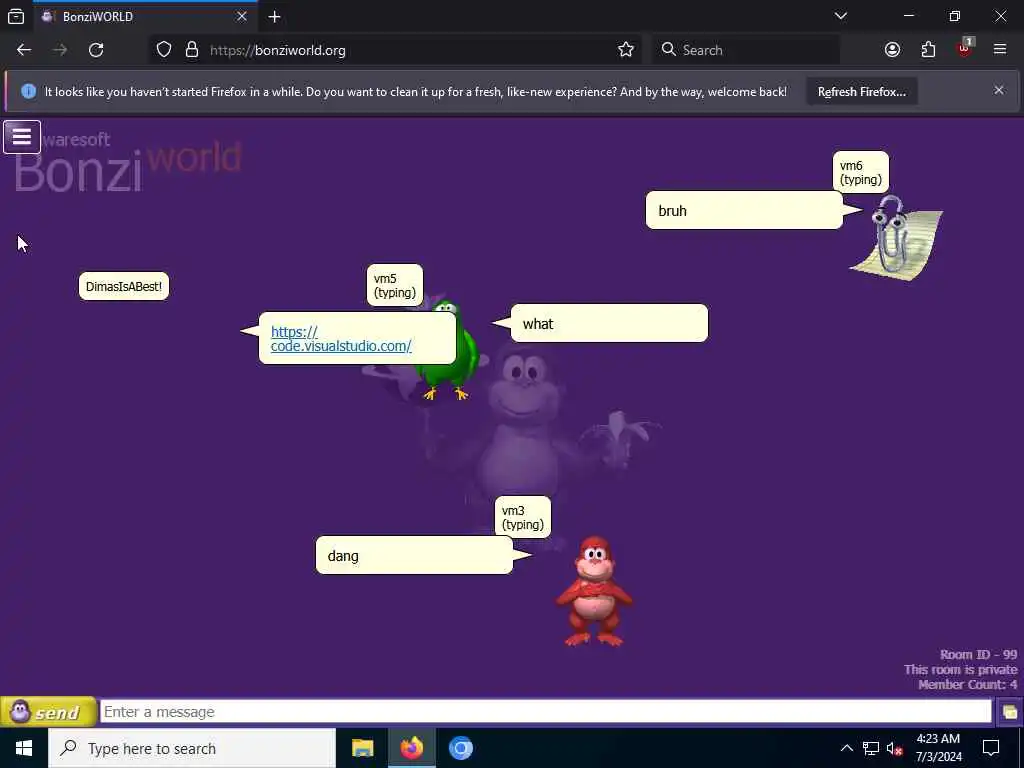Click the 'what' speech bubble
This screenshot has width=1024, height=768.
pos(609,323)
